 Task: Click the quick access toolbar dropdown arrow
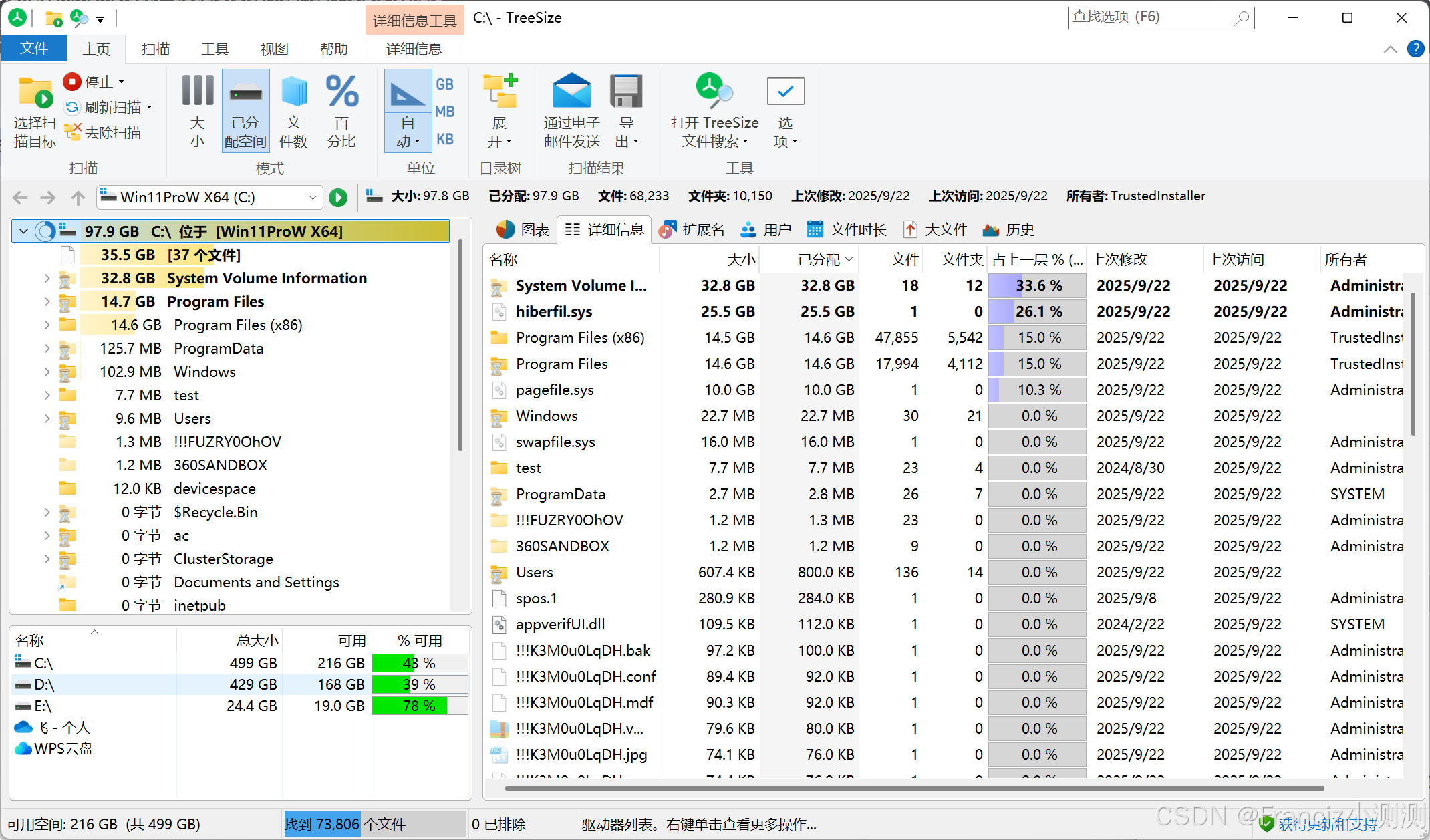[x=100, y=19]
